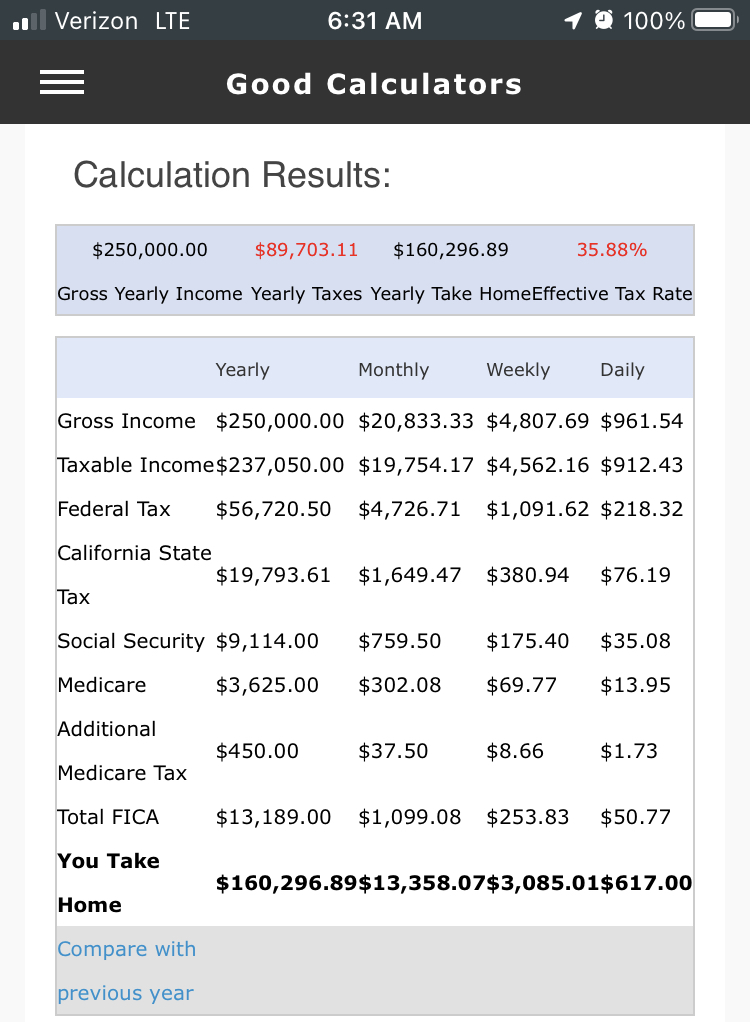Tap the $89,703.11 yearly taxes figure
This screenshot has width=750, height=1022.
[x=306, y=250]
